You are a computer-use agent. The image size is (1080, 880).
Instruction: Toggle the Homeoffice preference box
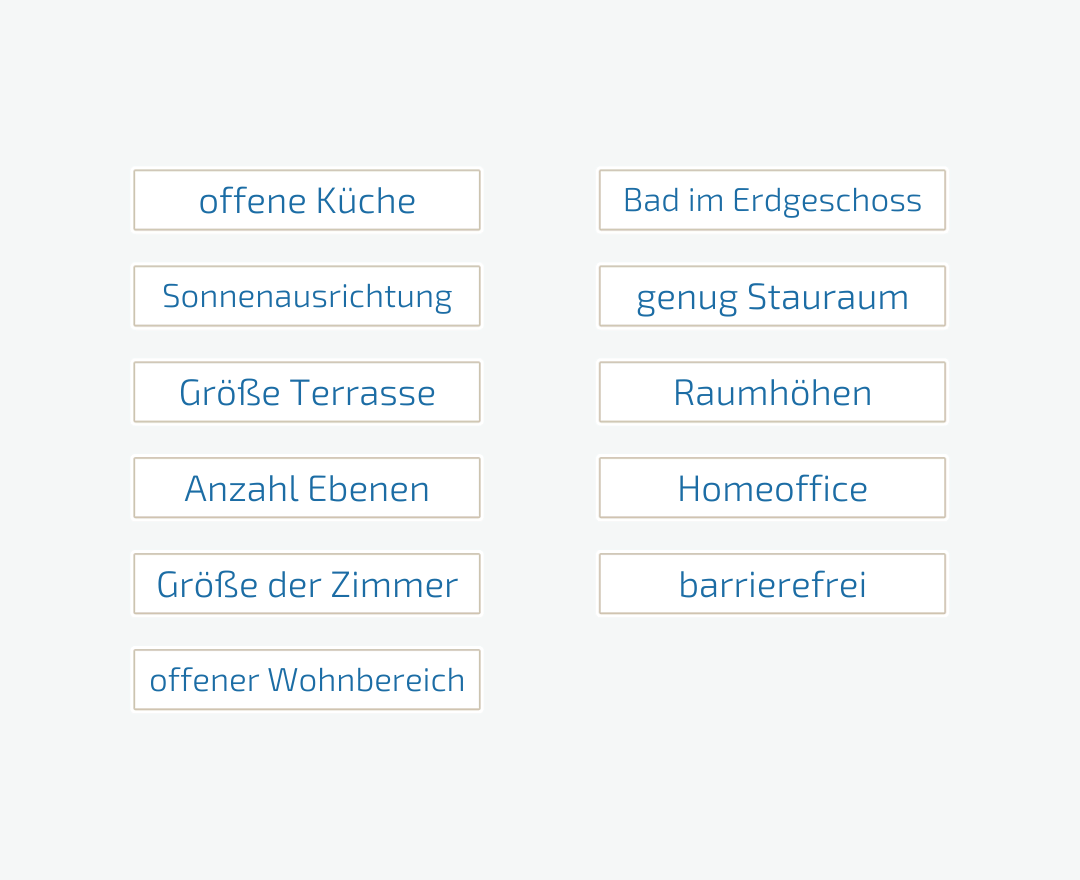pos(772,488)
